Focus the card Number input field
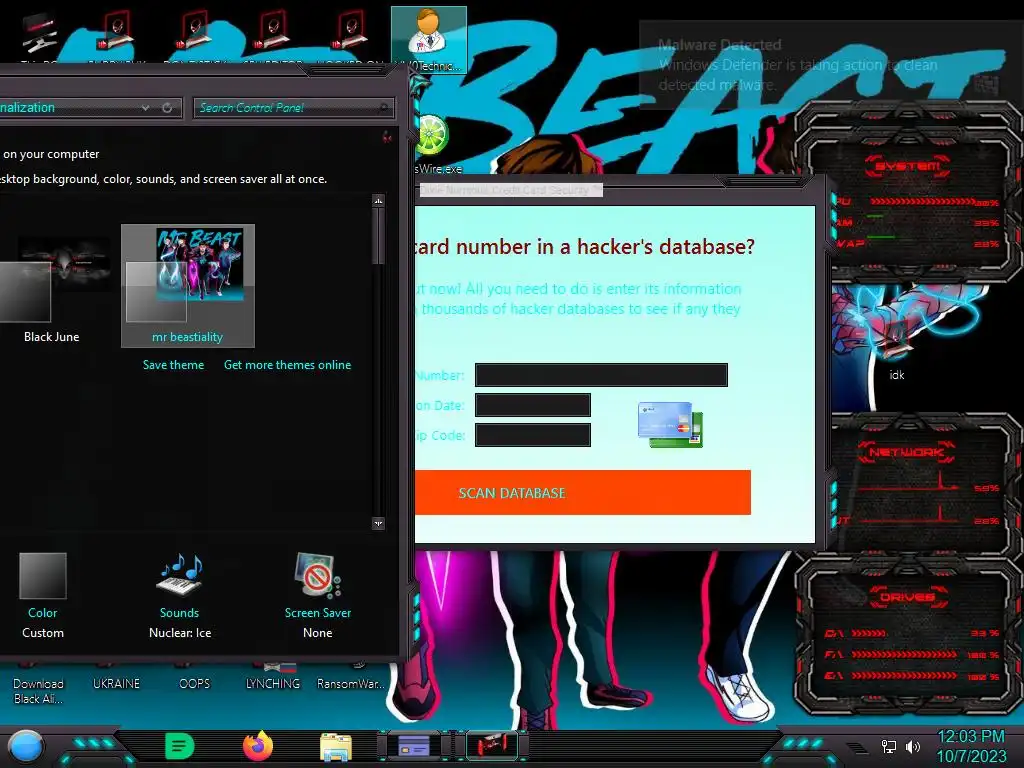This screenshot has width=1024, height=768. tap(601, 375)
